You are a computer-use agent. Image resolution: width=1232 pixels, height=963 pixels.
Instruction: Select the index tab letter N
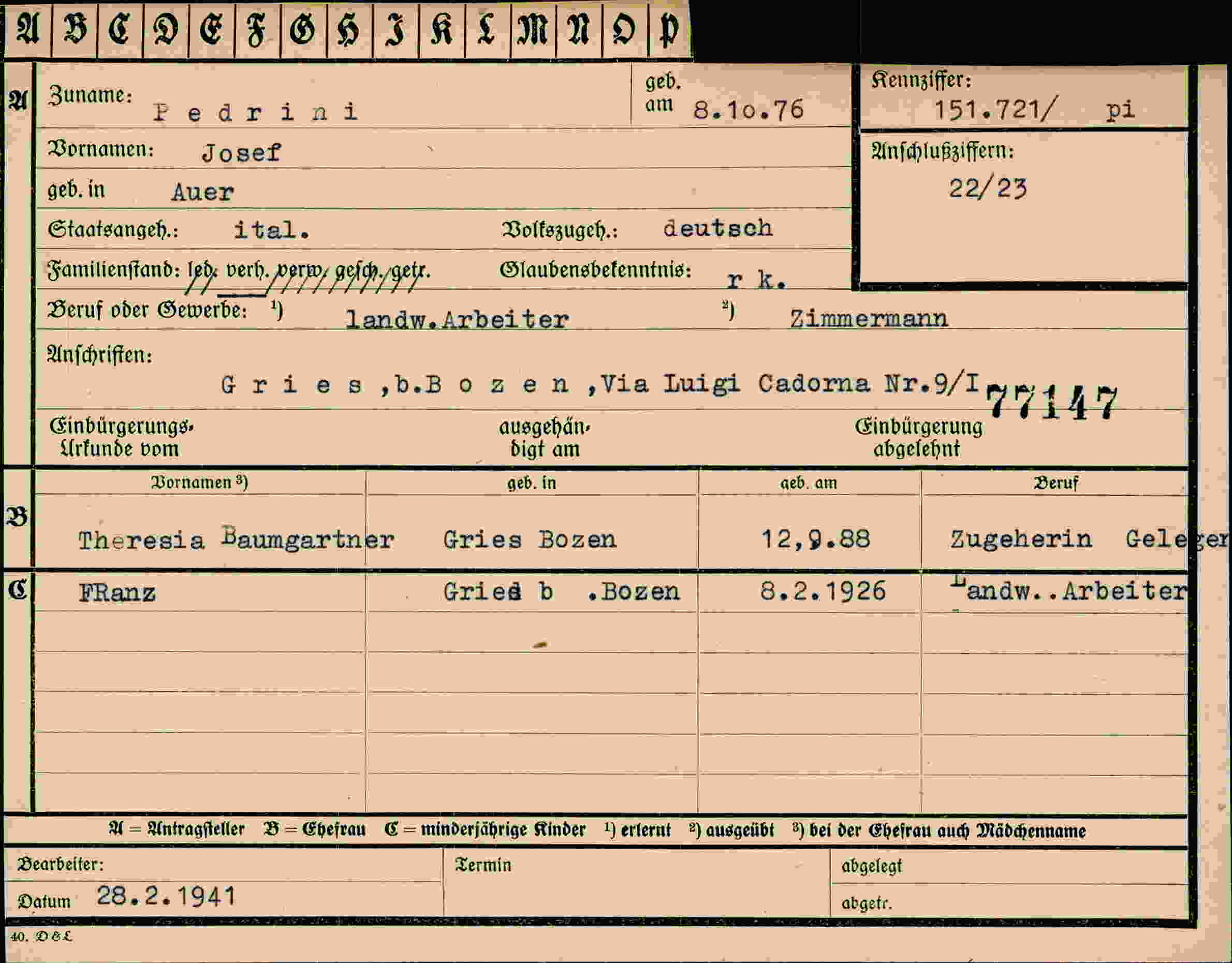[579, 30]
